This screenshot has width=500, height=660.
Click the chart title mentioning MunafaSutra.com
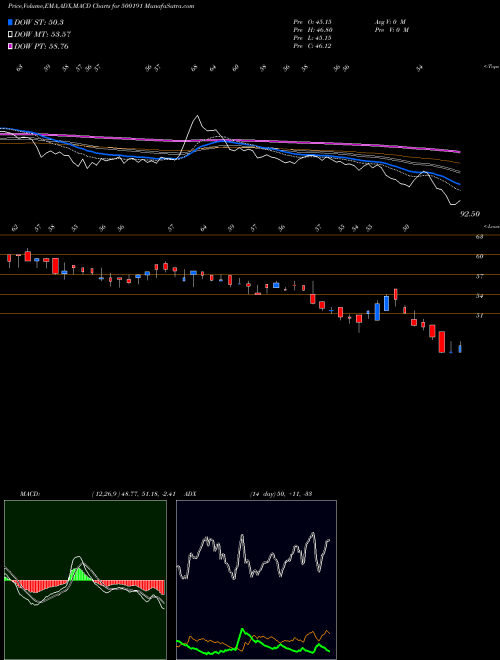(x=101, y=6)
